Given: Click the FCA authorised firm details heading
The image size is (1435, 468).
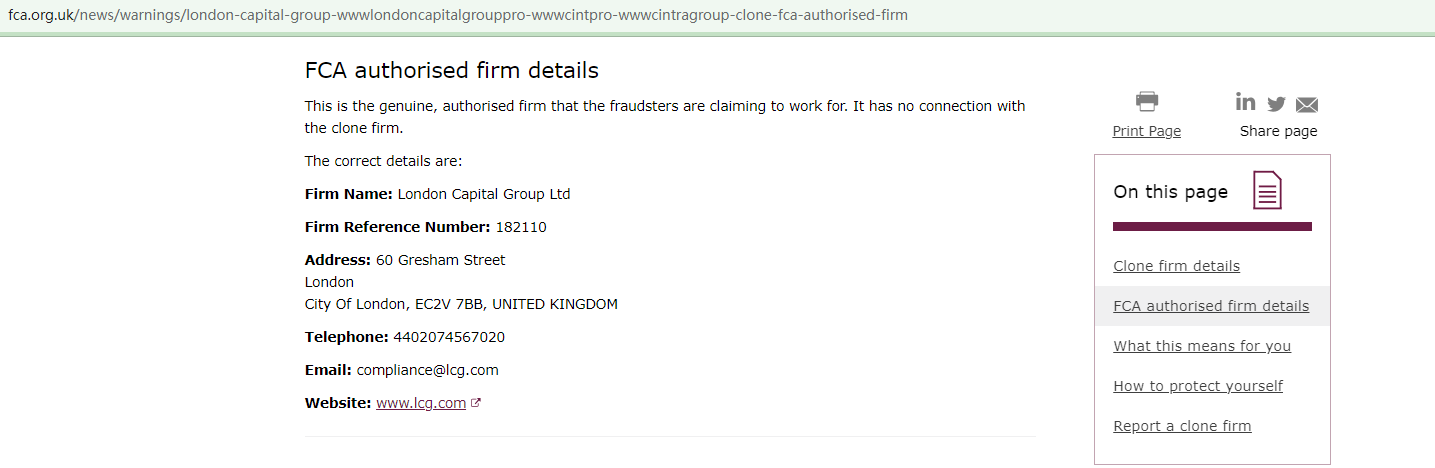Looking at the screenshot, I should click(452, 71).
